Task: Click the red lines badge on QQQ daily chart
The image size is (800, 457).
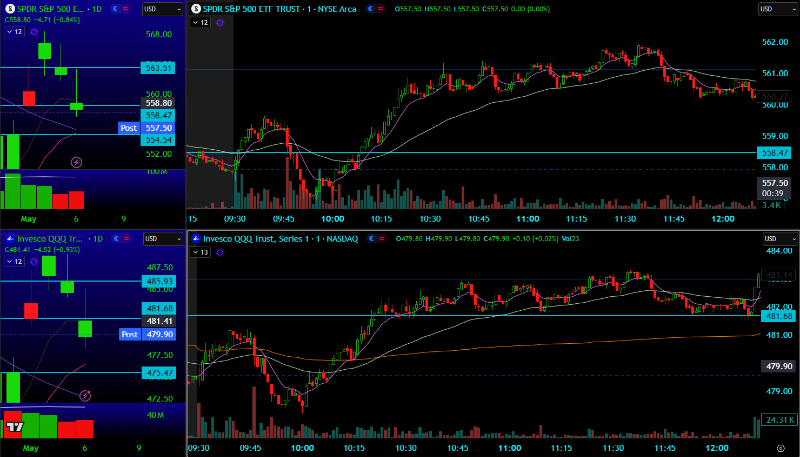Action: click(x=126, y=238)
